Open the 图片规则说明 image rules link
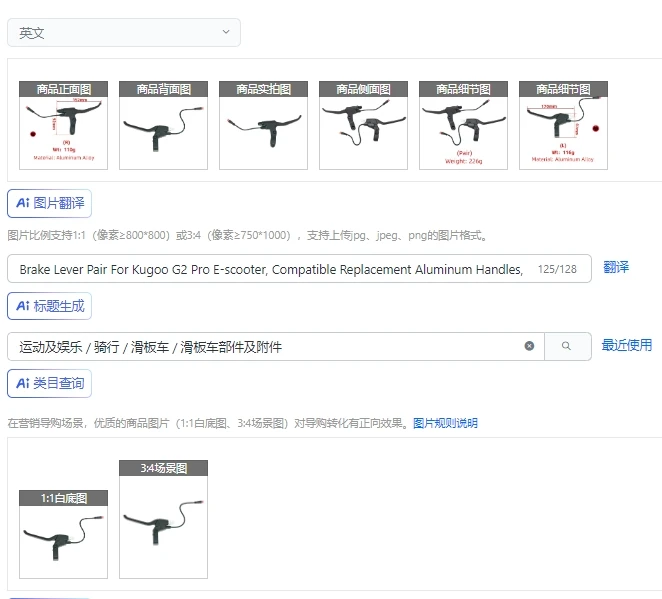662x599 pixels. [x=445, y=423]
